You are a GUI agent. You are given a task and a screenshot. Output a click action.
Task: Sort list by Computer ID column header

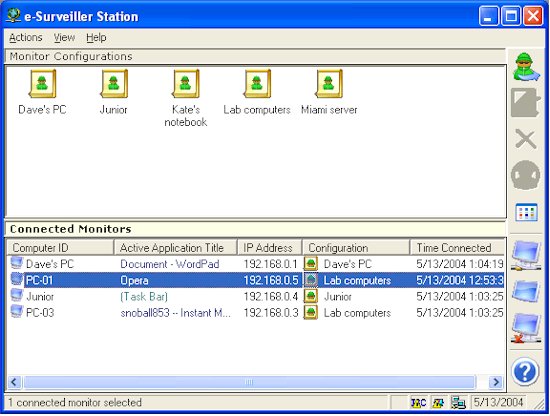point(61,248)
